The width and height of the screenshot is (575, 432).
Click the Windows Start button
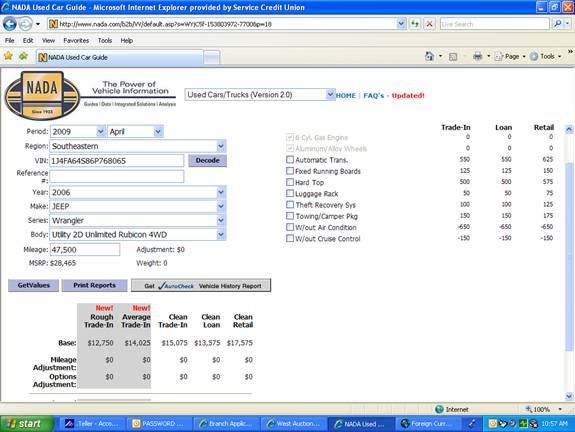point(26,424)
